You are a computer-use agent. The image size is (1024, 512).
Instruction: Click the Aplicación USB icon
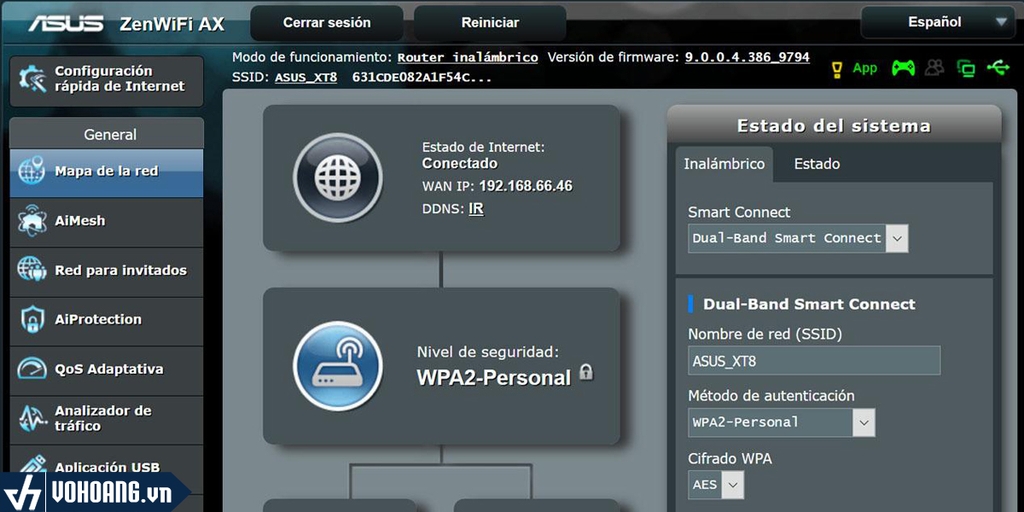coord(31,466)
